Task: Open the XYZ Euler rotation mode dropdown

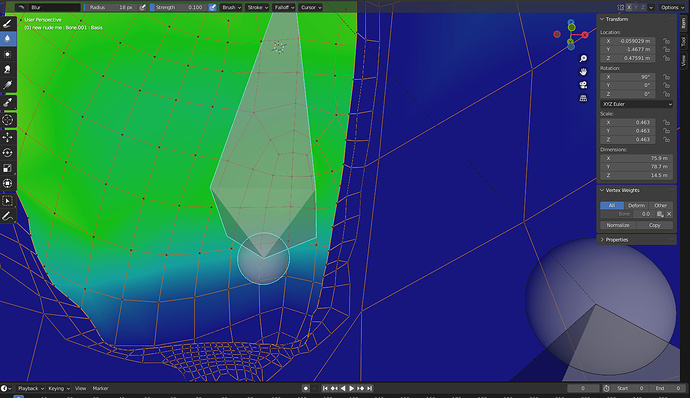Action: click(x=636, y=104)
